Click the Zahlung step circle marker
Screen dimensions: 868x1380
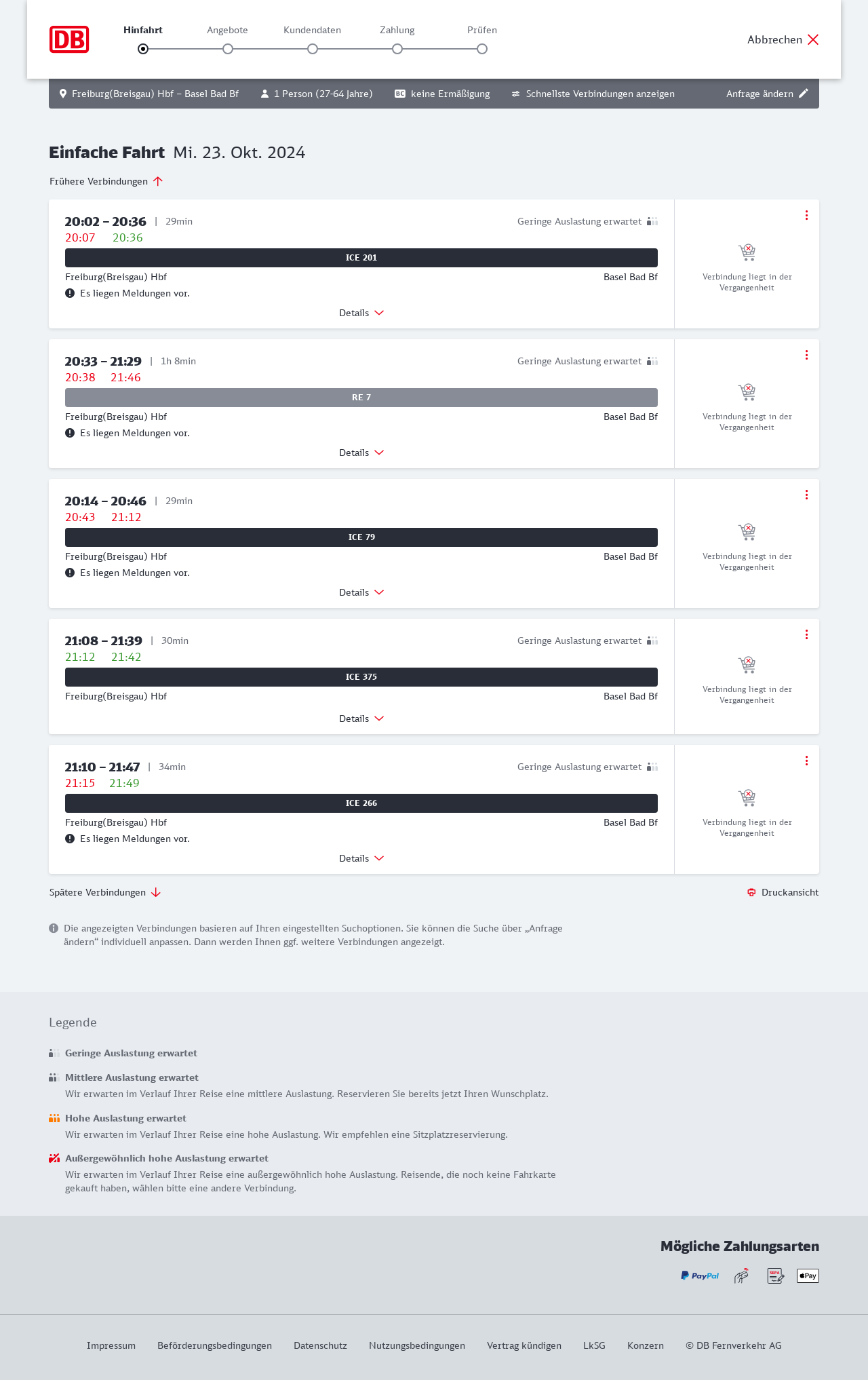click(x=397, y=49)
